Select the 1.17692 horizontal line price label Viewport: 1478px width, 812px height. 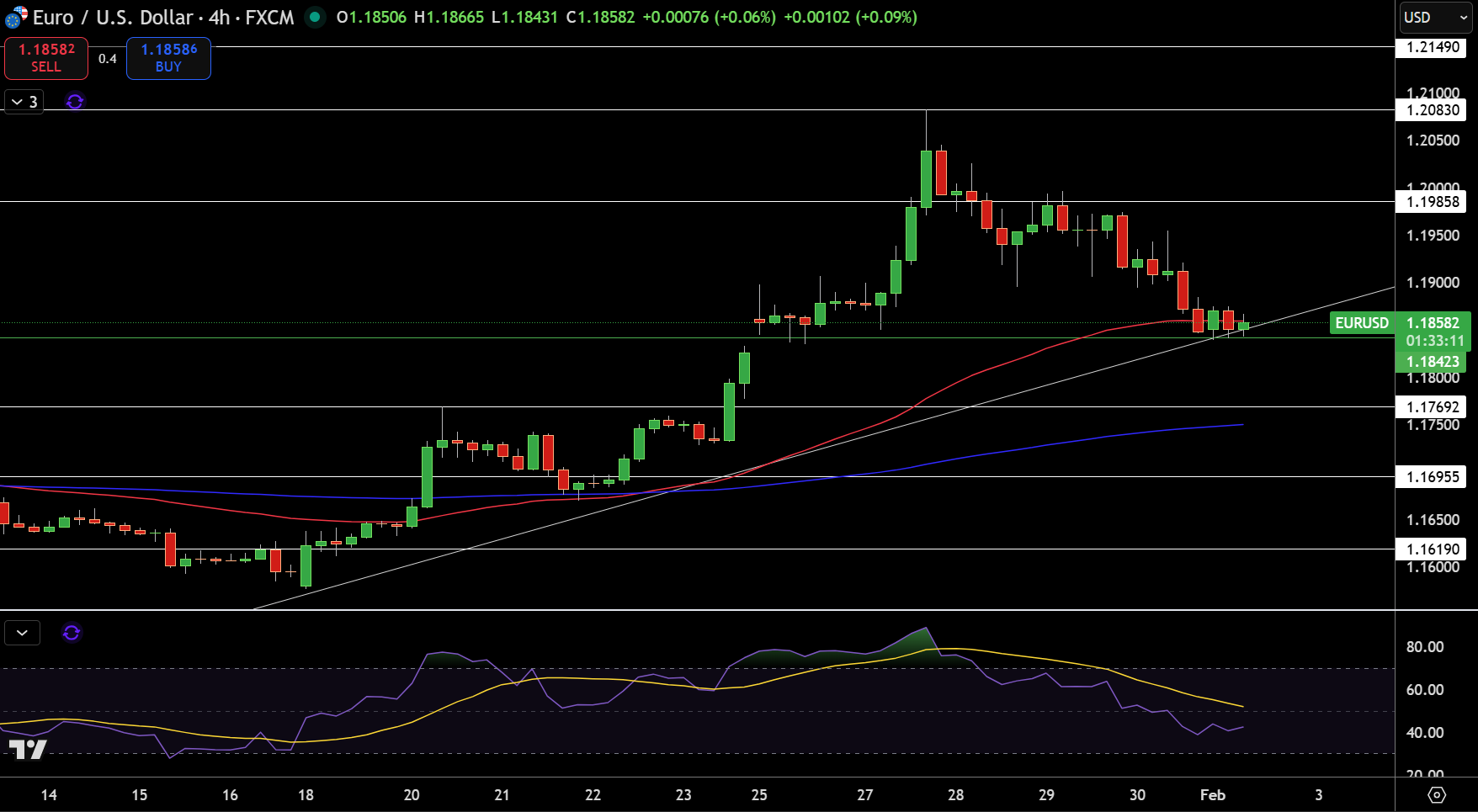pos(1431,407)
